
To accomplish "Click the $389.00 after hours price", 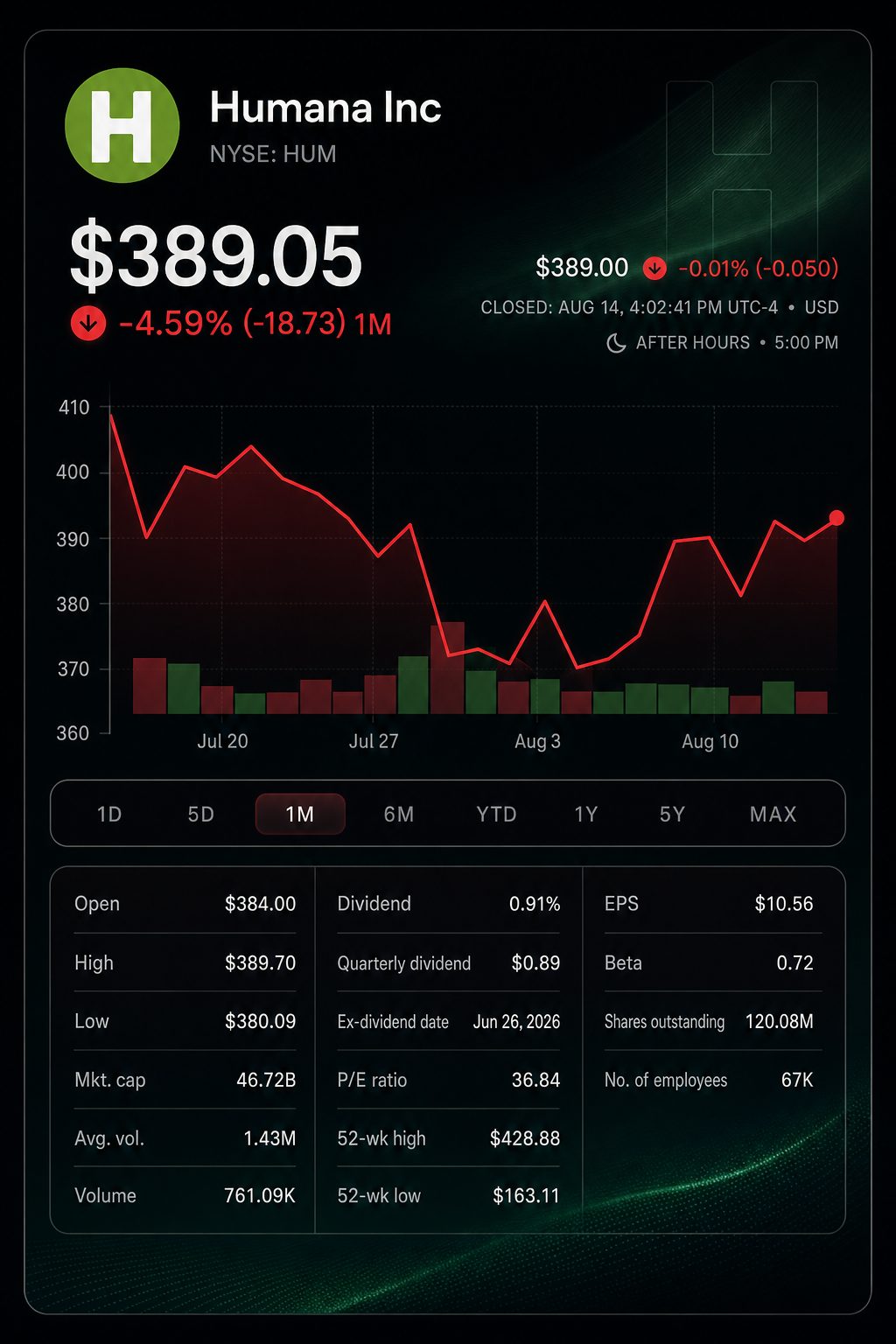I will tap(582, 268).
